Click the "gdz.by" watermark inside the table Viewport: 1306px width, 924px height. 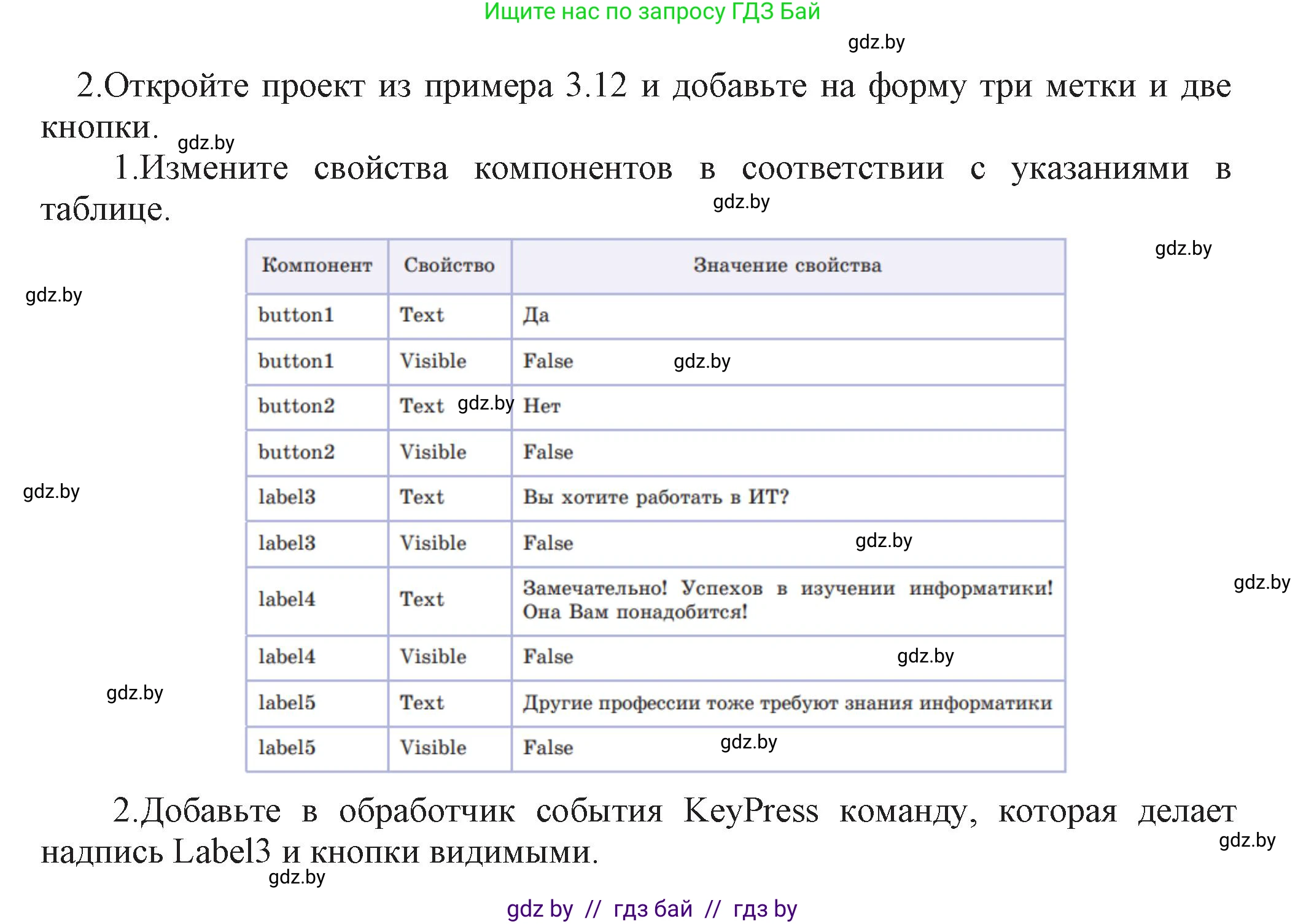pos(701,361)
